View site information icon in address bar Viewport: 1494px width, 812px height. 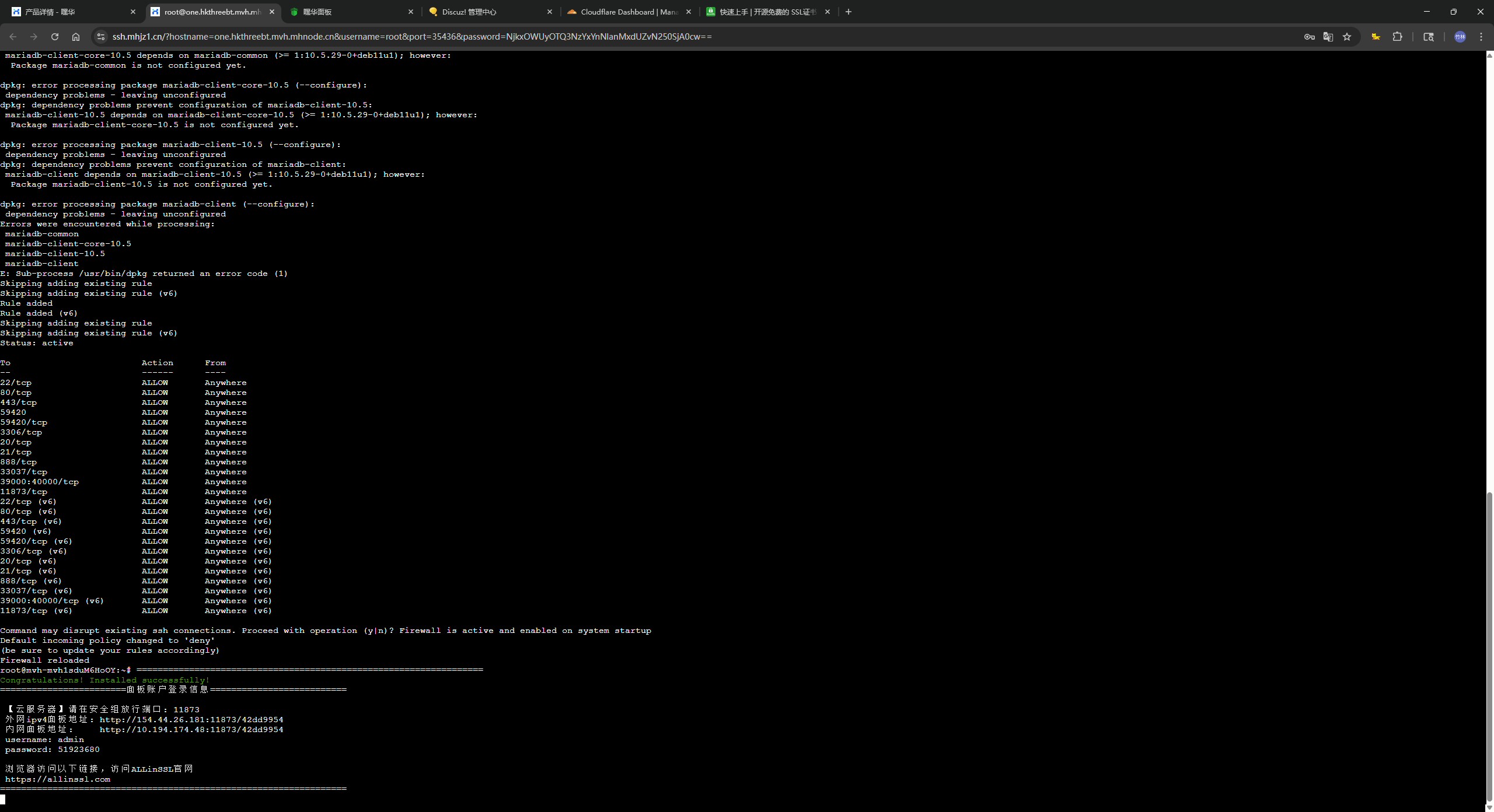pyautogui.click(x=101, y=37)
